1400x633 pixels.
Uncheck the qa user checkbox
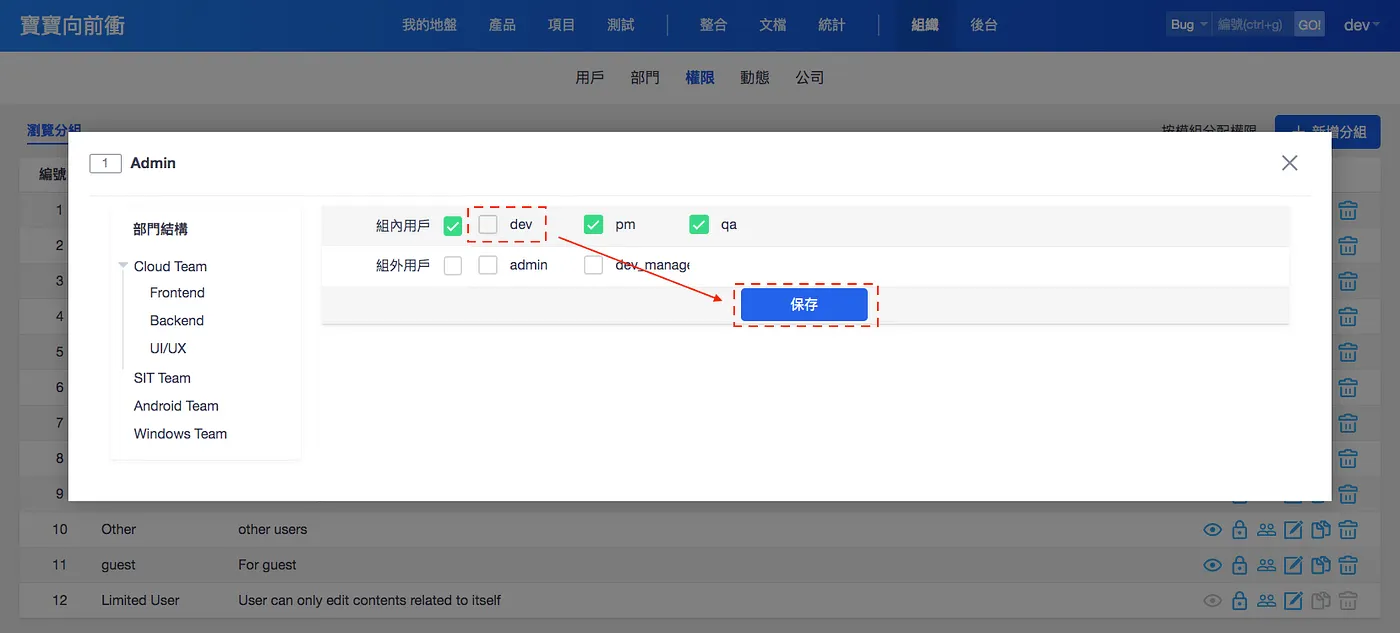(699, 225)
